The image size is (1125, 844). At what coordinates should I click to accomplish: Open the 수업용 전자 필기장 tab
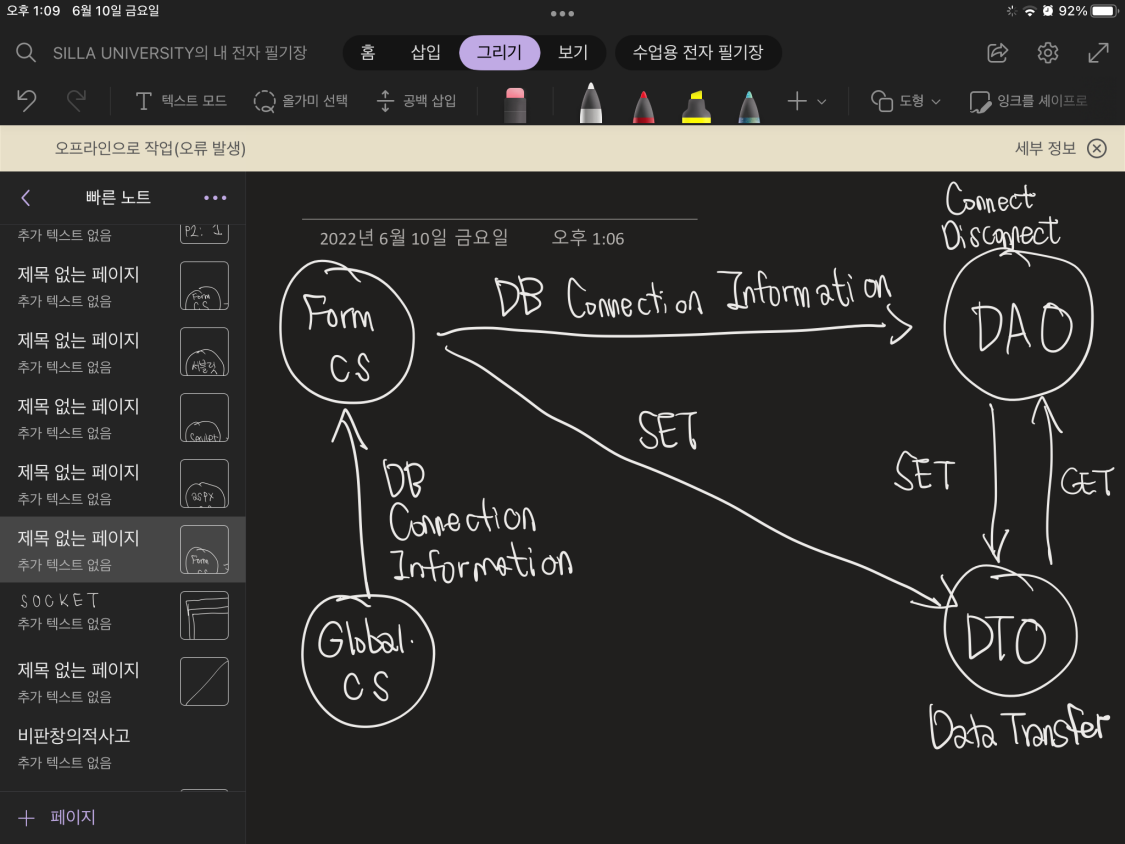698,52
